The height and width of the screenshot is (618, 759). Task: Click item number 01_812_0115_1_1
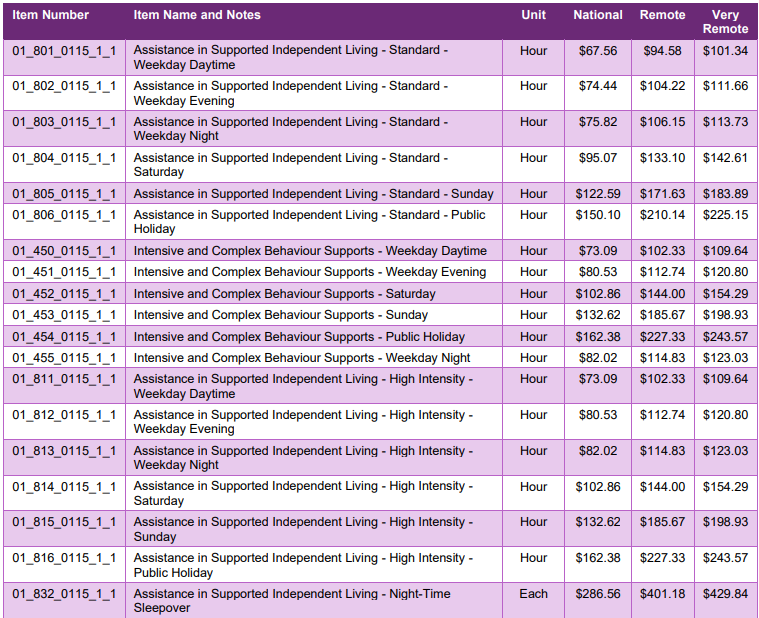click(64, 415)
